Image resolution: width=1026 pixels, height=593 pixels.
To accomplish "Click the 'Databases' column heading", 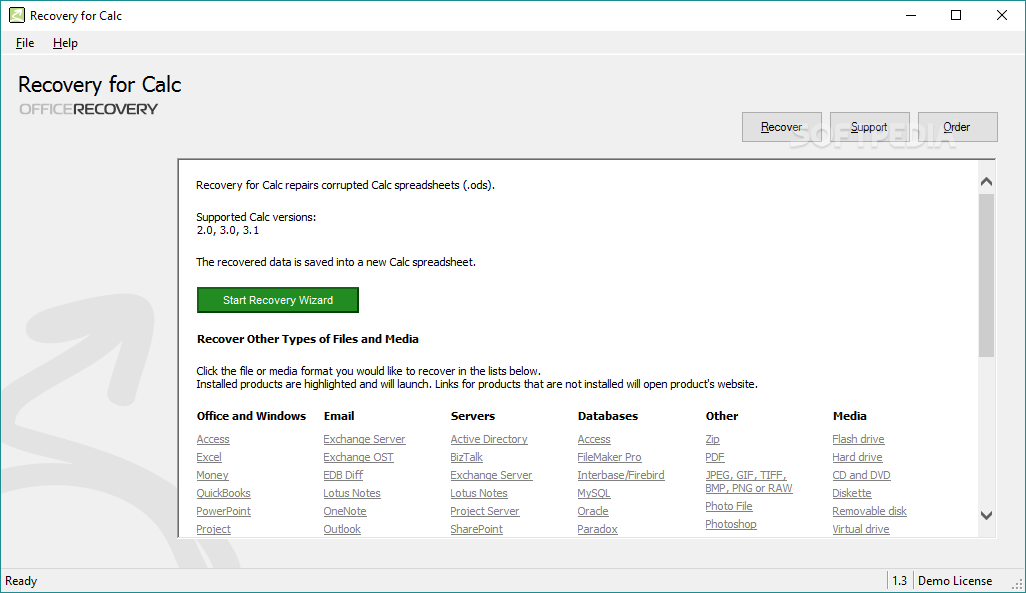I will 608,416.
